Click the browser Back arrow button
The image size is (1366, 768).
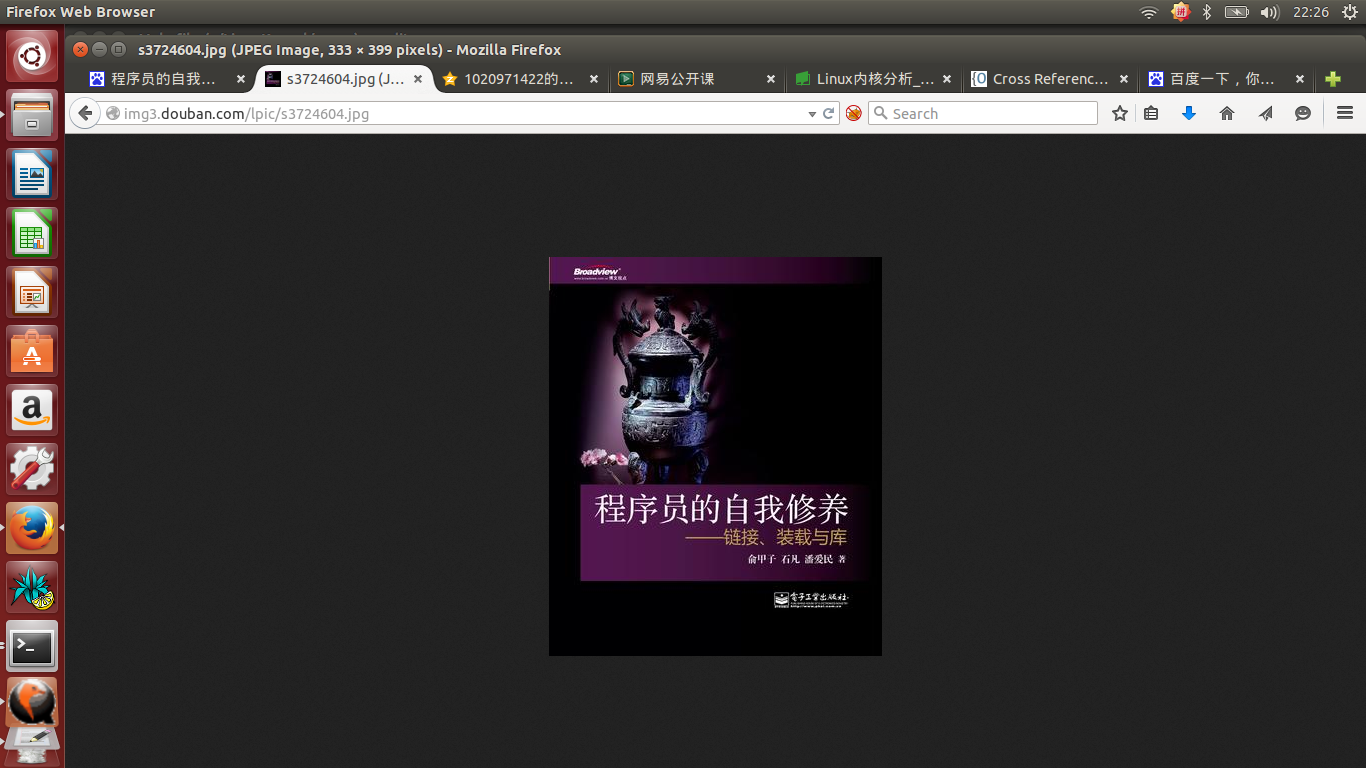[x=85, y=114]
